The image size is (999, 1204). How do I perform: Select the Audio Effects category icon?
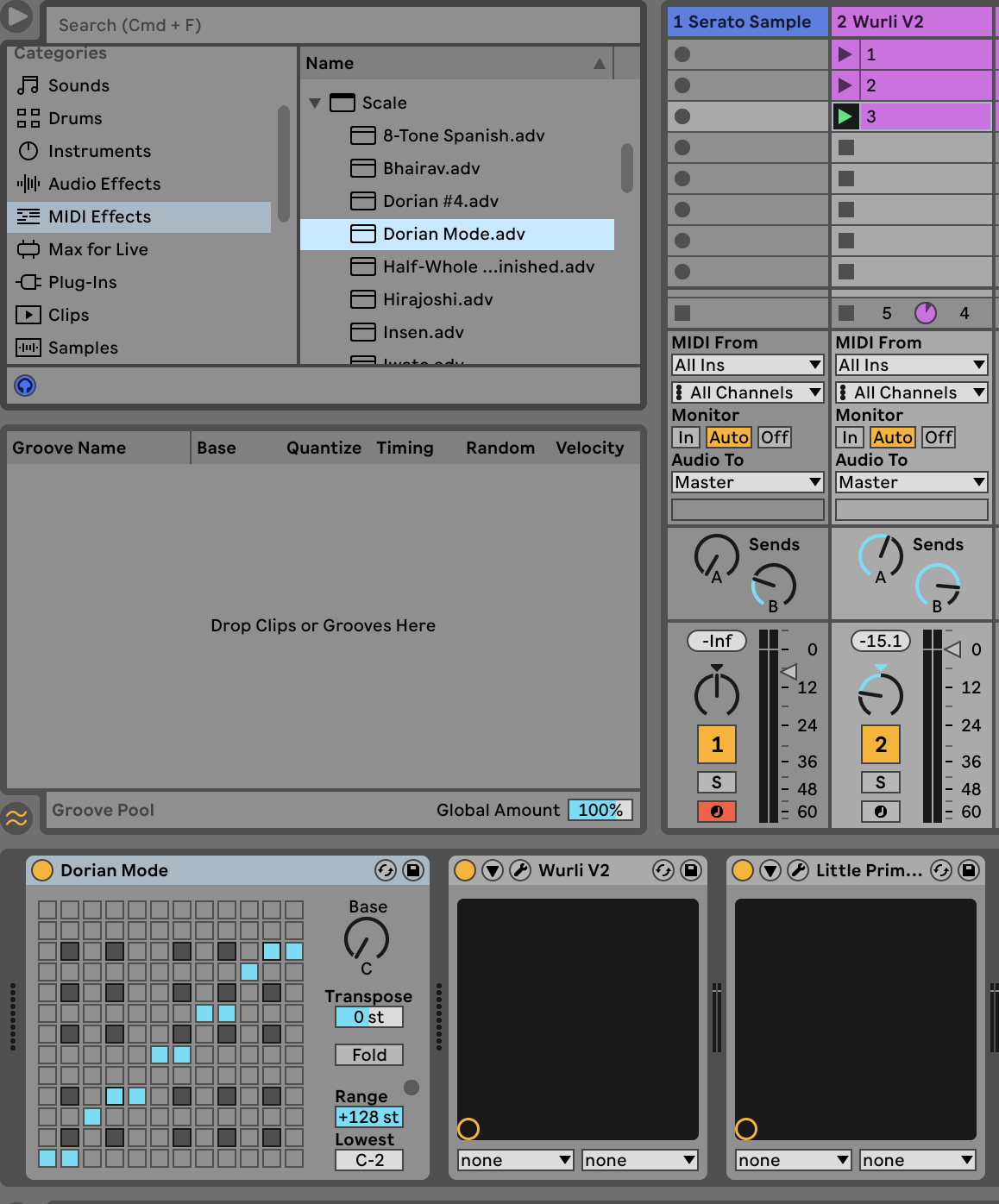(x=29, y=184)
